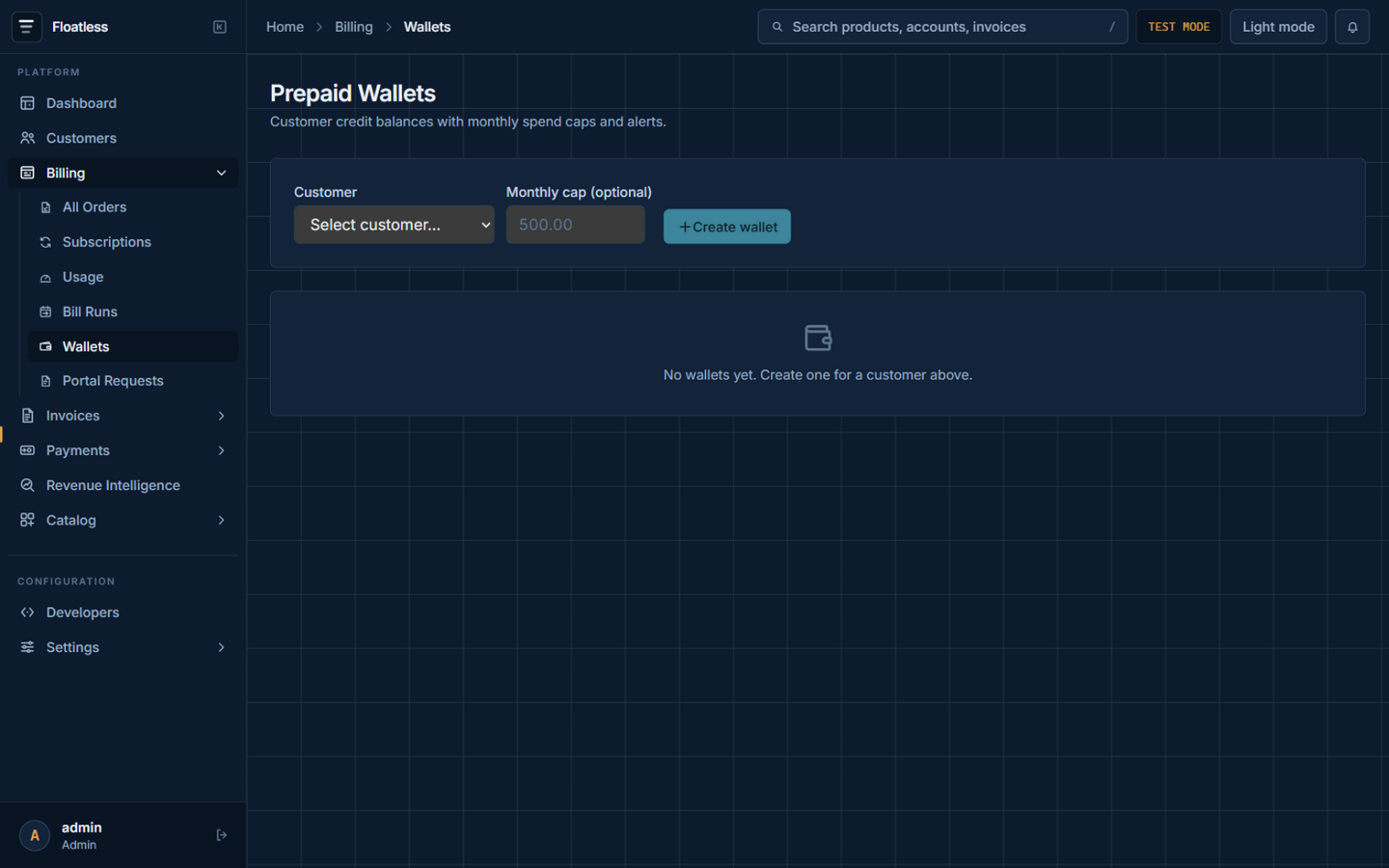Viewport: 1389px width, 868px height.
Task: Click the Floatless logo icon
Action: pos(26,27)
